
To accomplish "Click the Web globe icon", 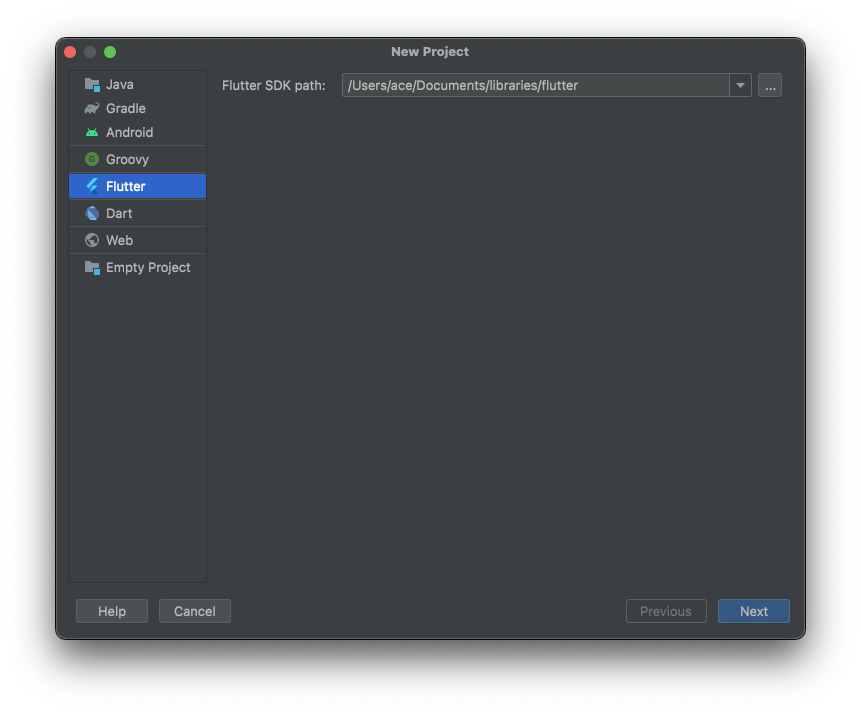I will pyautogui.click(x=92, y=240).
